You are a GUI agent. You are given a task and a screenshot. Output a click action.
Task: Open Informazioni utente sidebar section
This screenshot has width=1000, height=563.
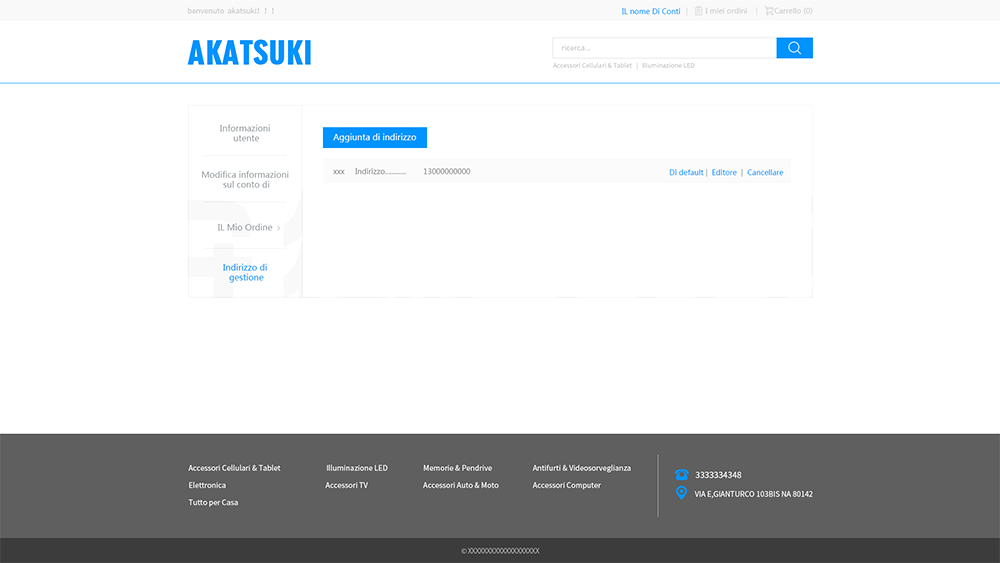(x=245, y=133)
